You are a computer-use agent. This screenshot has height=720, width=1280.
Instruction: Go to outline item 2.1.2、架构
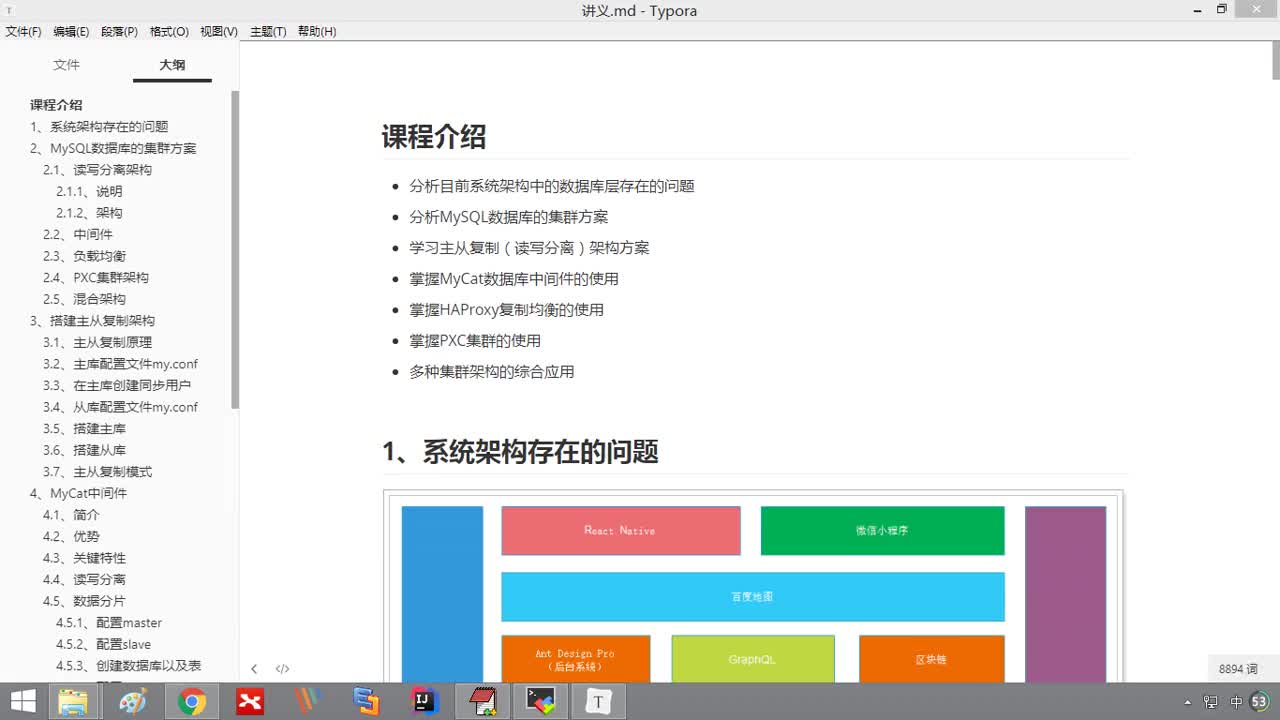89,213
